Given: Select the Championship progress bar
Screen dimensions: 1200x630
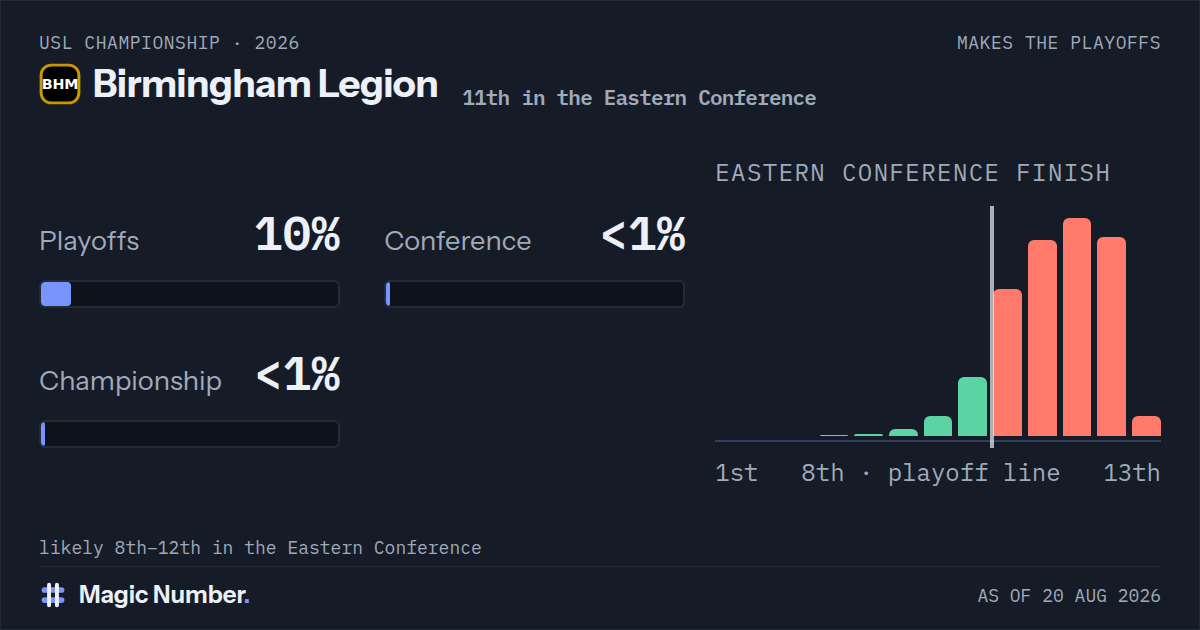Looking at the screenshot, I should pos(189,434).
